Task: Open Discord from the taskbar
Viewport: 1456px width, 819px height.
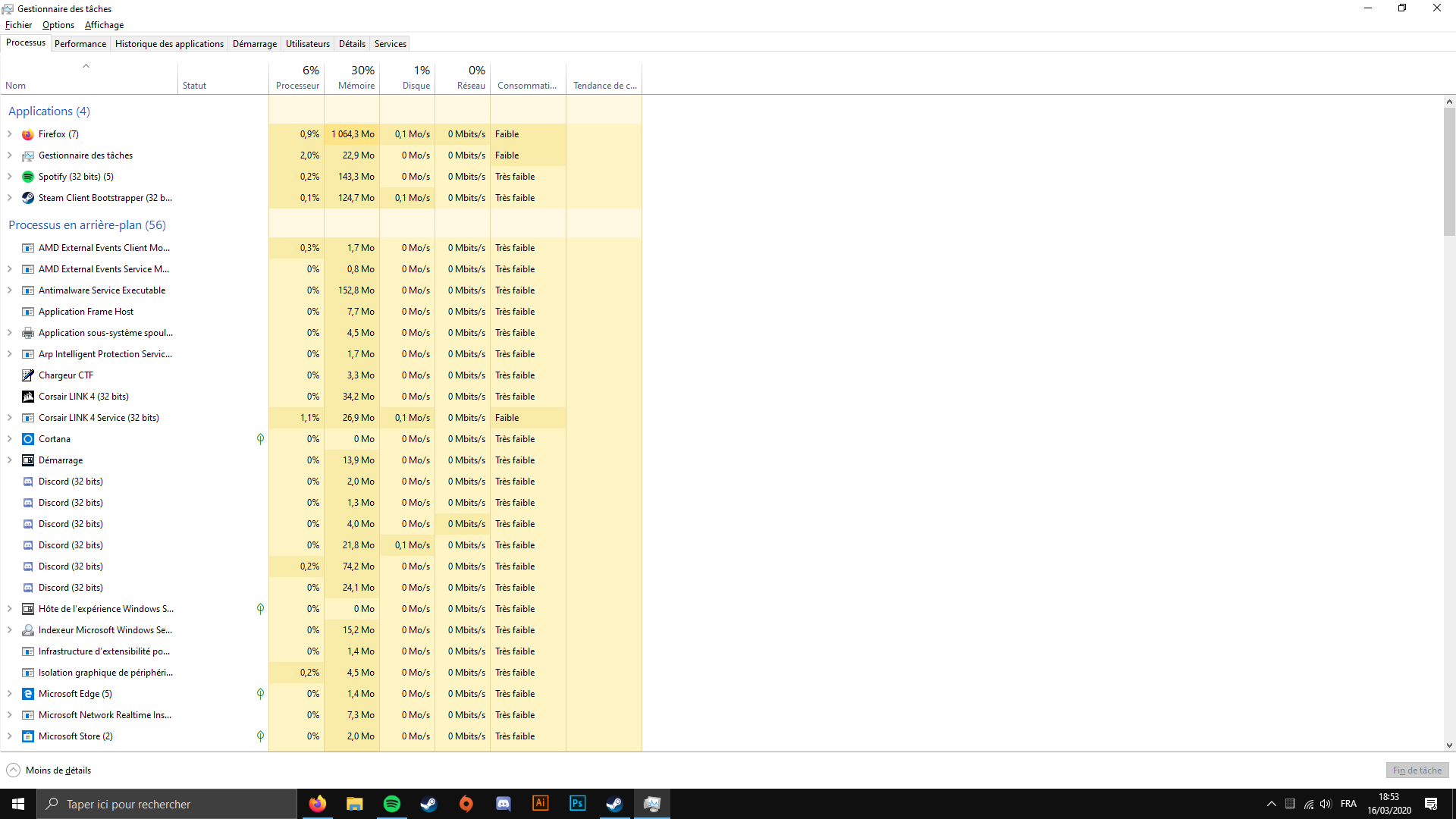Action: click(504, 804)
